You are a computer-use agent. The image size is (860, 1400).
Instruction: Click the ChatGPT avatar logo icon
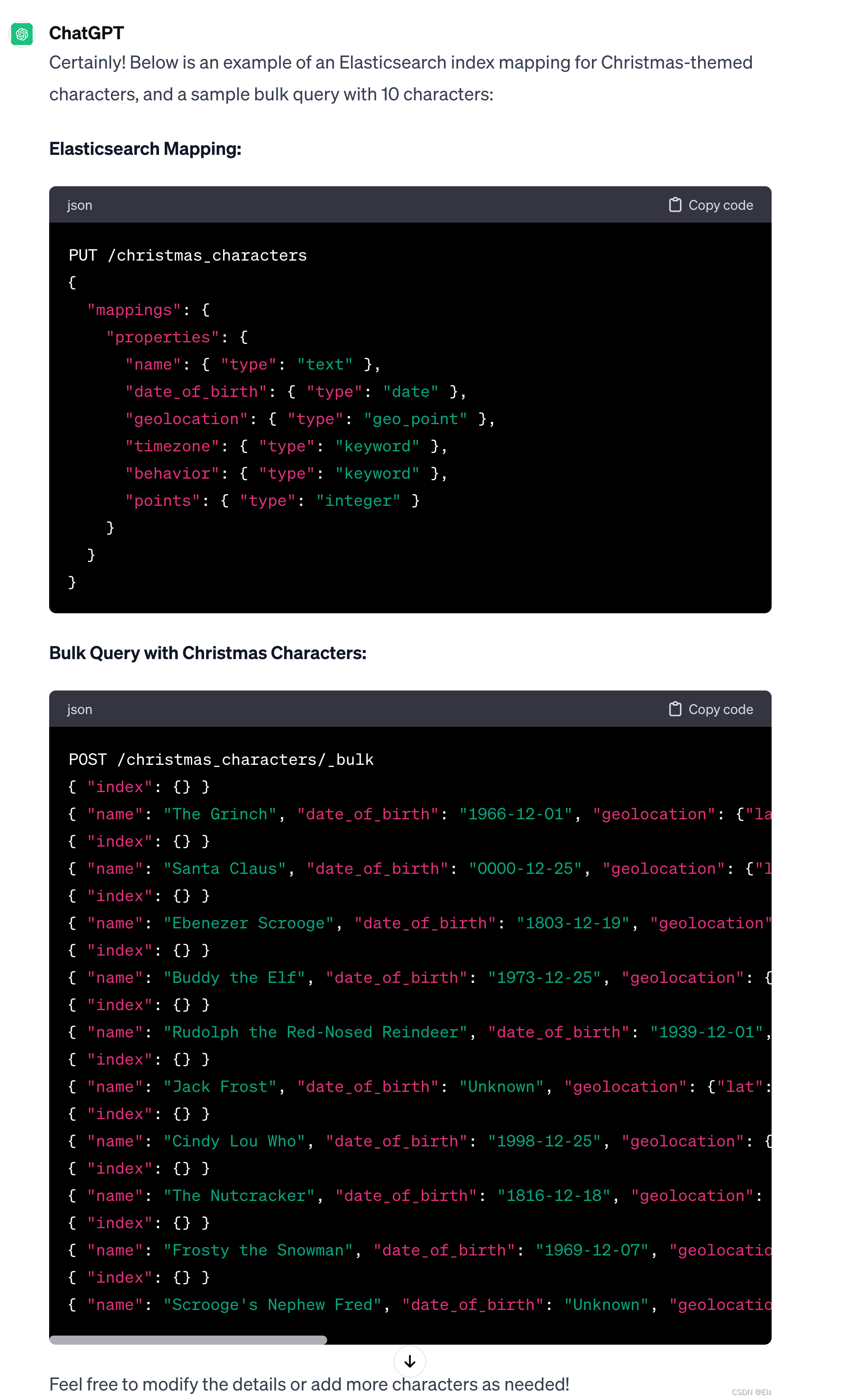(21, 33)
